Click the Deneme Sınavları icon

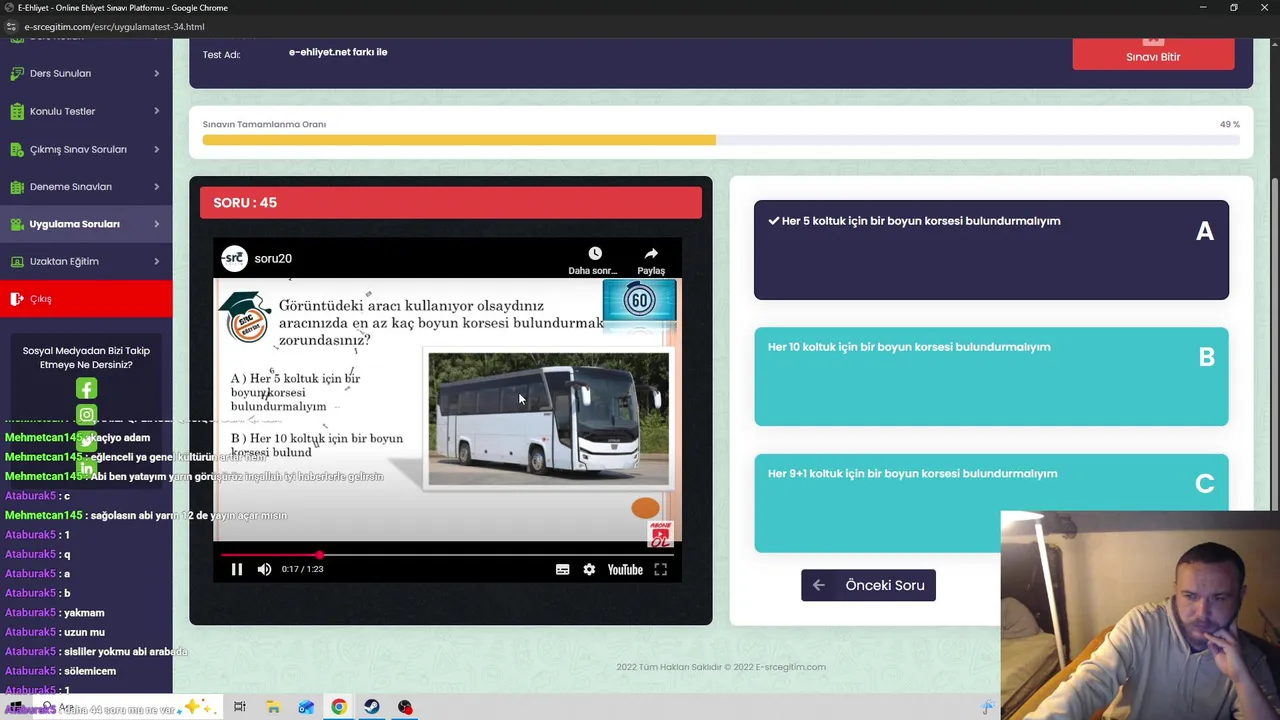click(x=16, y=187)
